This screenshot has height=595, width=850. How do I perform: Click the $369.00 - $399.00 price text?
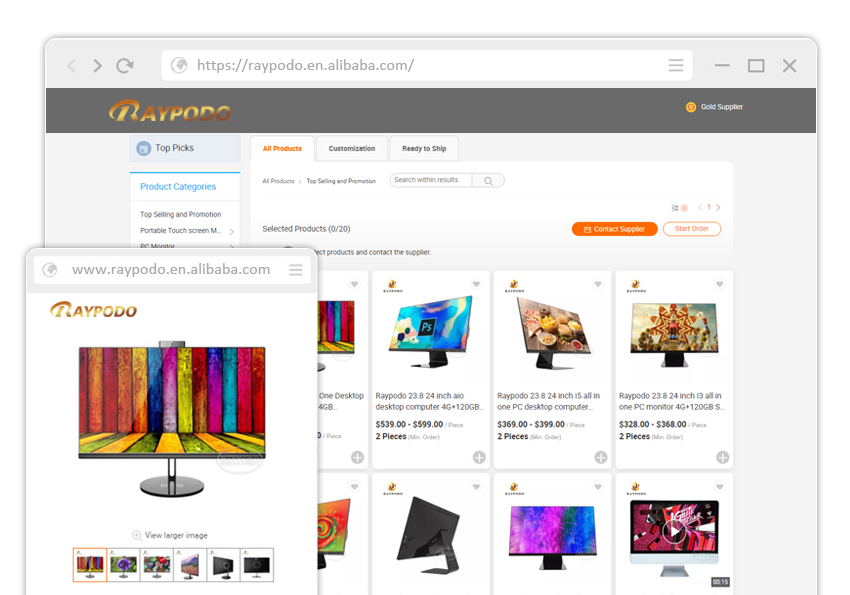[x=531, y=424]
